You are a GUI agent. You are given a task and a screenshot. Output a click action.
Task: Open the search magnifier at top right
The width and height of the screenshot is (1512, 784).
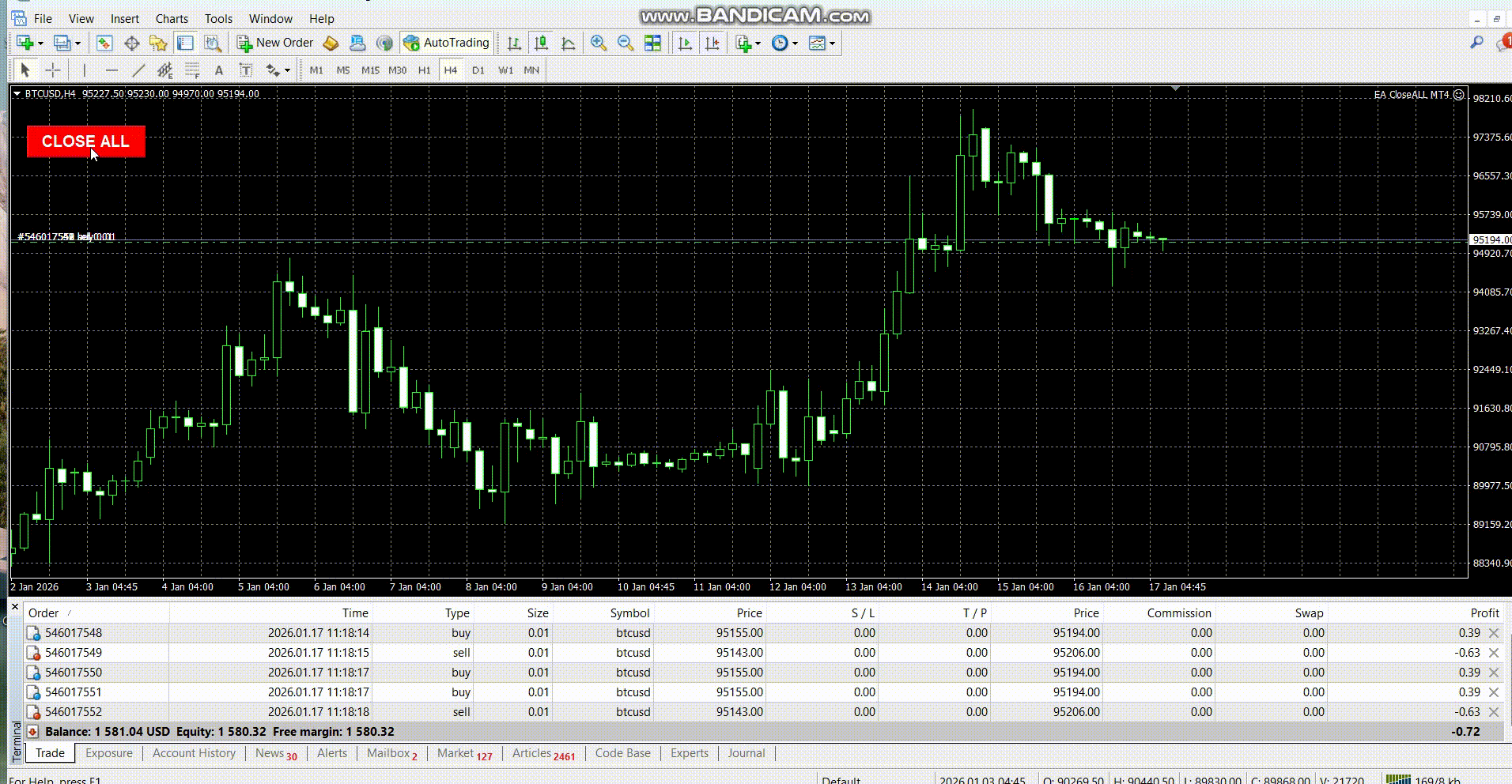[x=1476, y=43]
